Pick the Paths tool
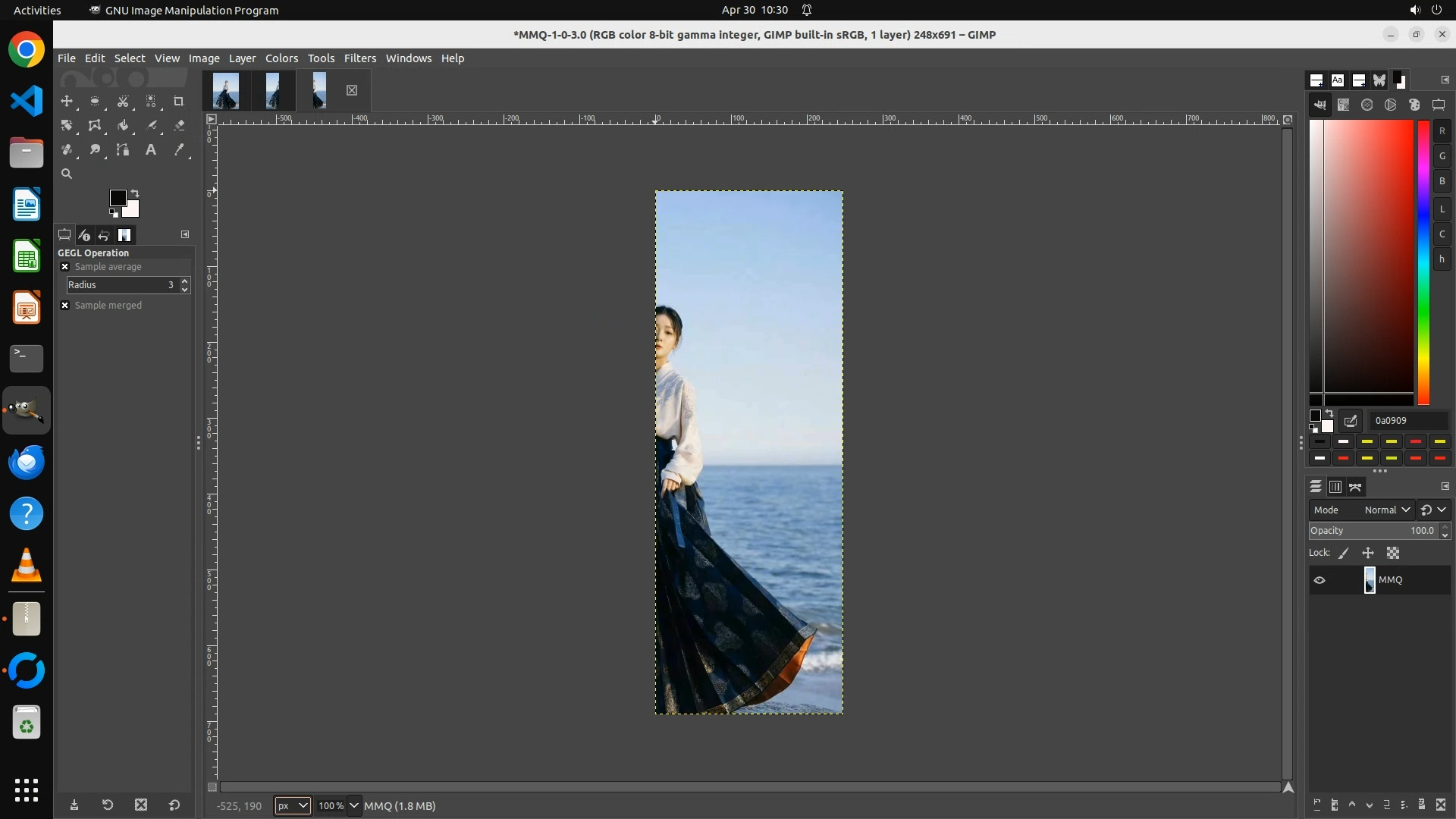The width and height of the screenshot is (1456, 819). coord(123,150)
